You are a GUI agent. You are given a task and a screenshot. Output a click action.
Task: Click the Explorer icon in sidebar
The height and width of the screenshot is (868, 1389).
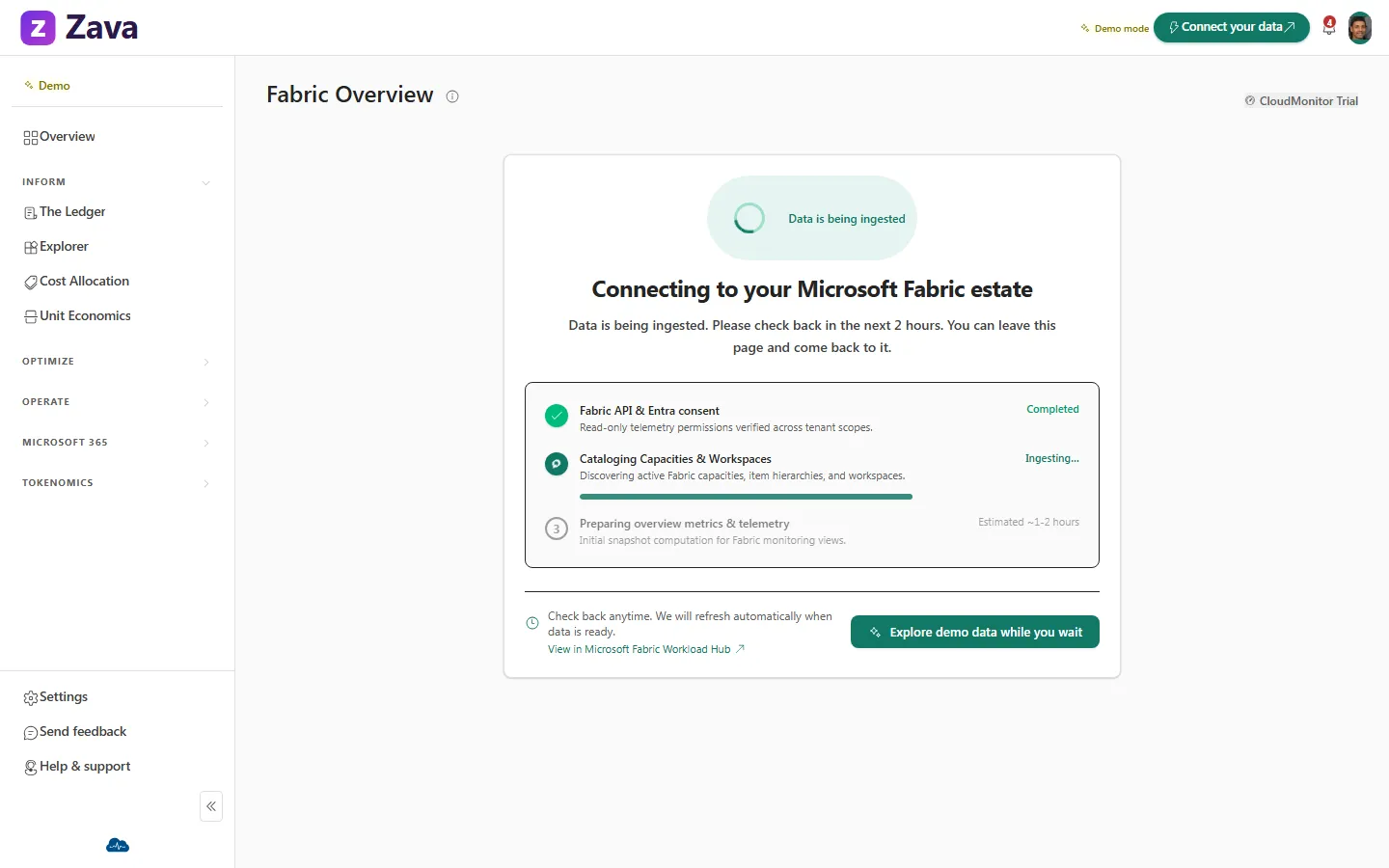tap(31, 248)
